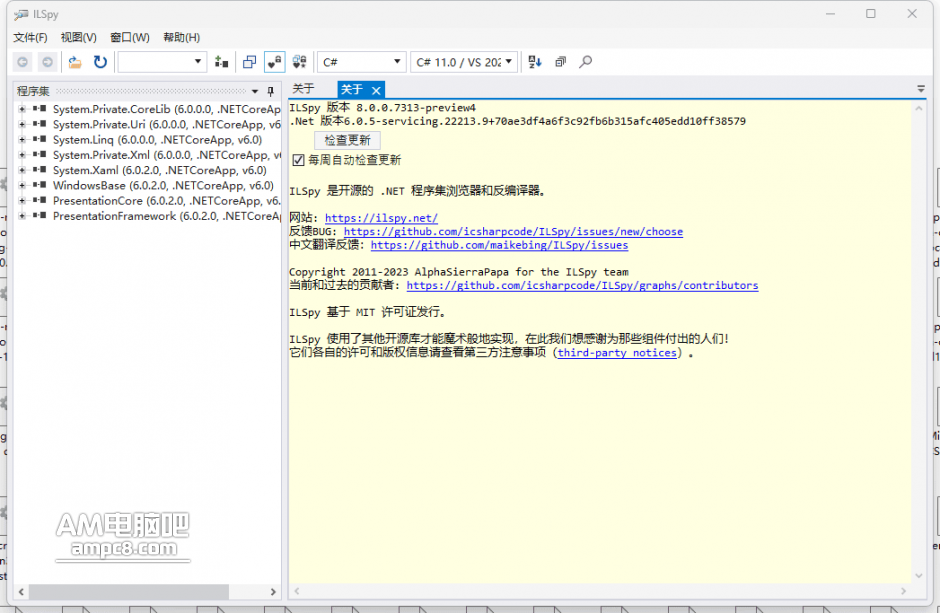Image resolution: width=940 pixels, height=613 pixels.
Task: Click the Forward navigation arrow
Action: 47,62
